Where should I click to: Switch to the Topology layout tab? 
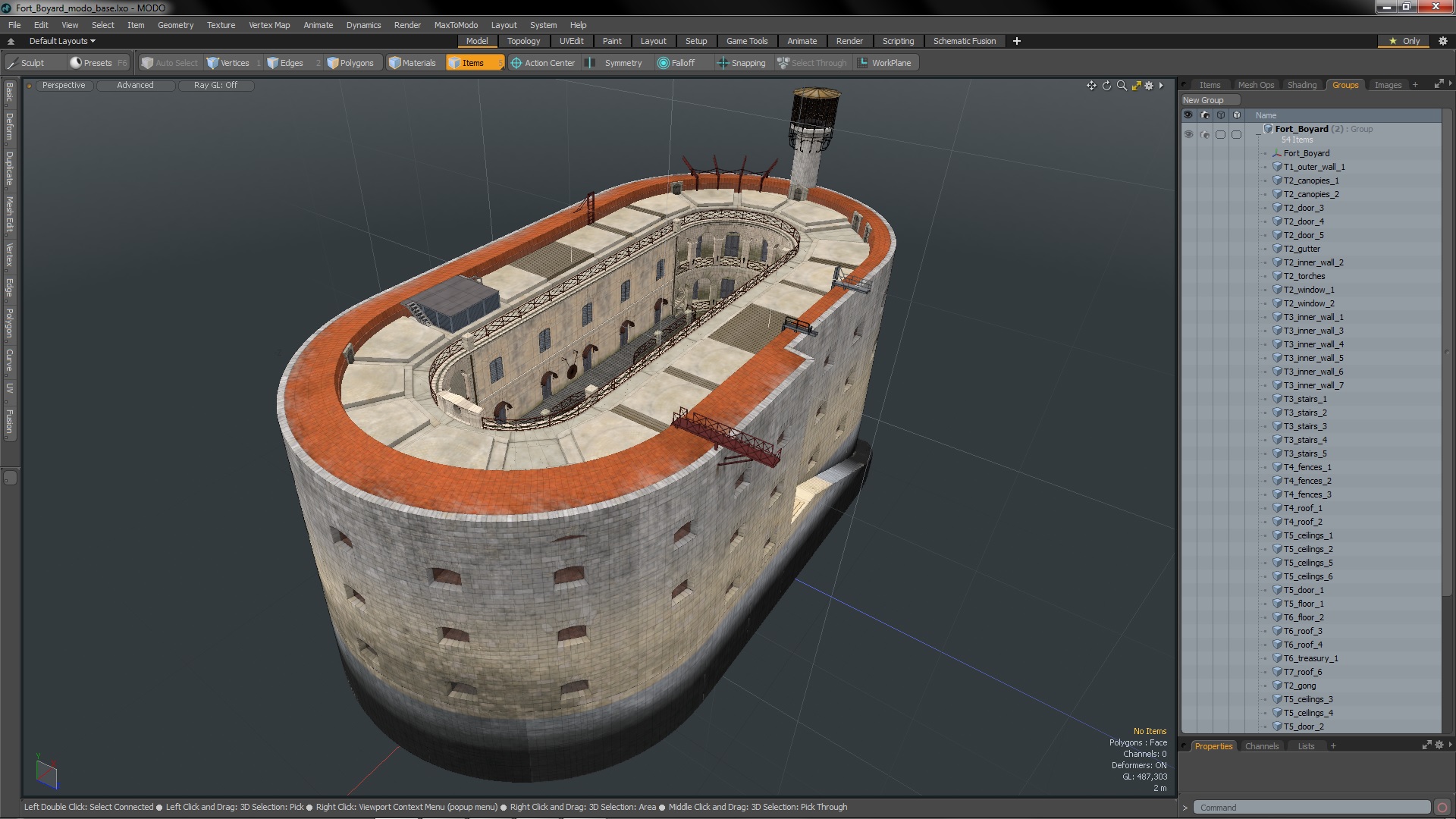(x=523, y=41)
